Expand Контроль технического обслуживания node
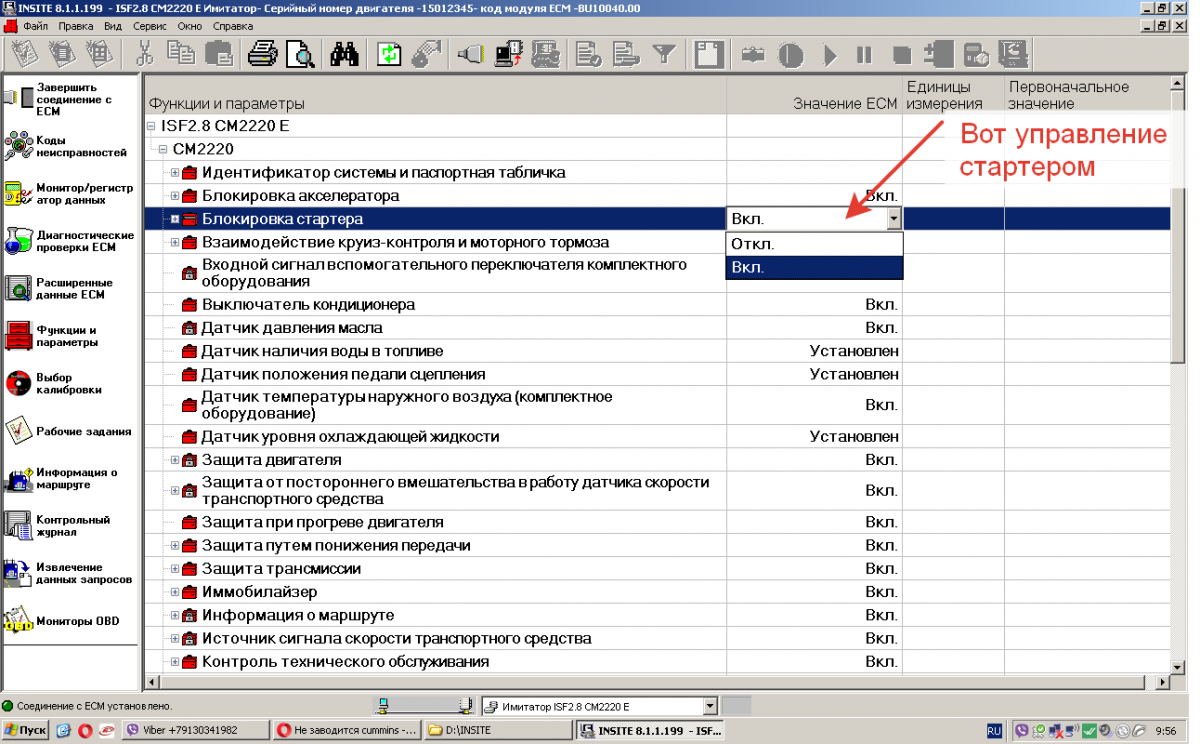 [x=175, y=662]
